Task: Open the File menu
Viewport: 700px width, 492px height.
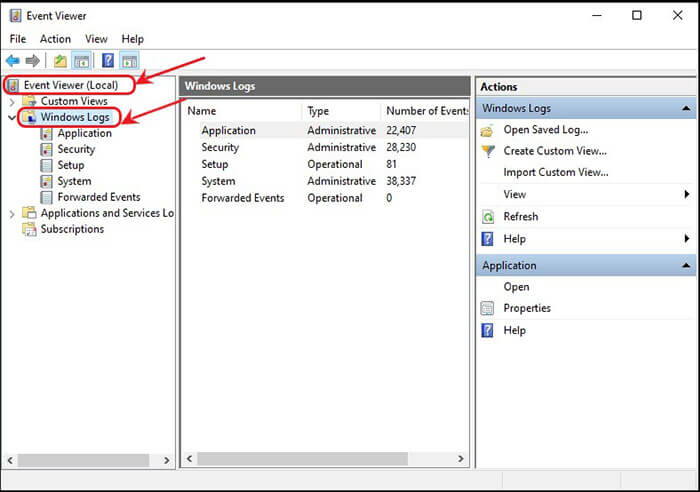Action: [18, 39]
